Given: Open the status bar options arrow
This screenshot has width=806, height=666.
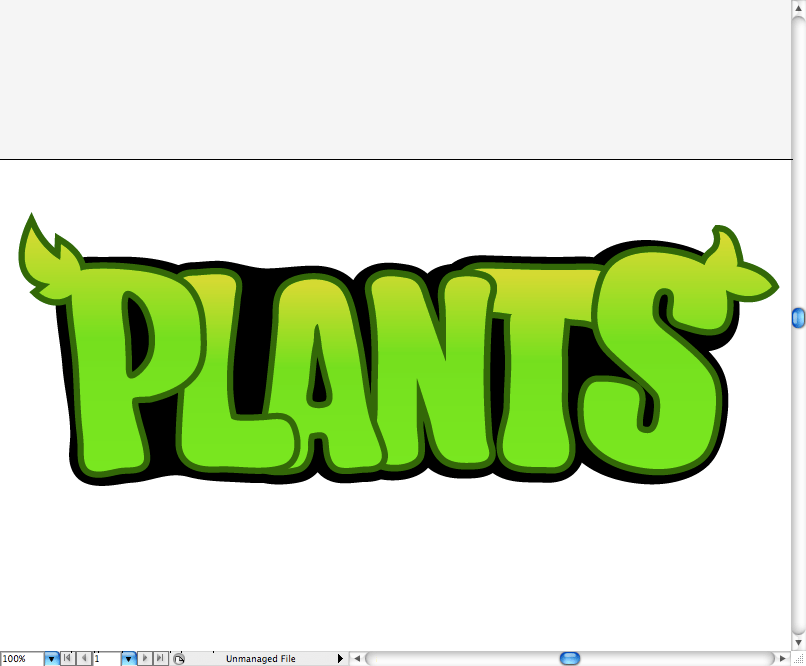Looking at the screenshot, I should pos(340,659).
